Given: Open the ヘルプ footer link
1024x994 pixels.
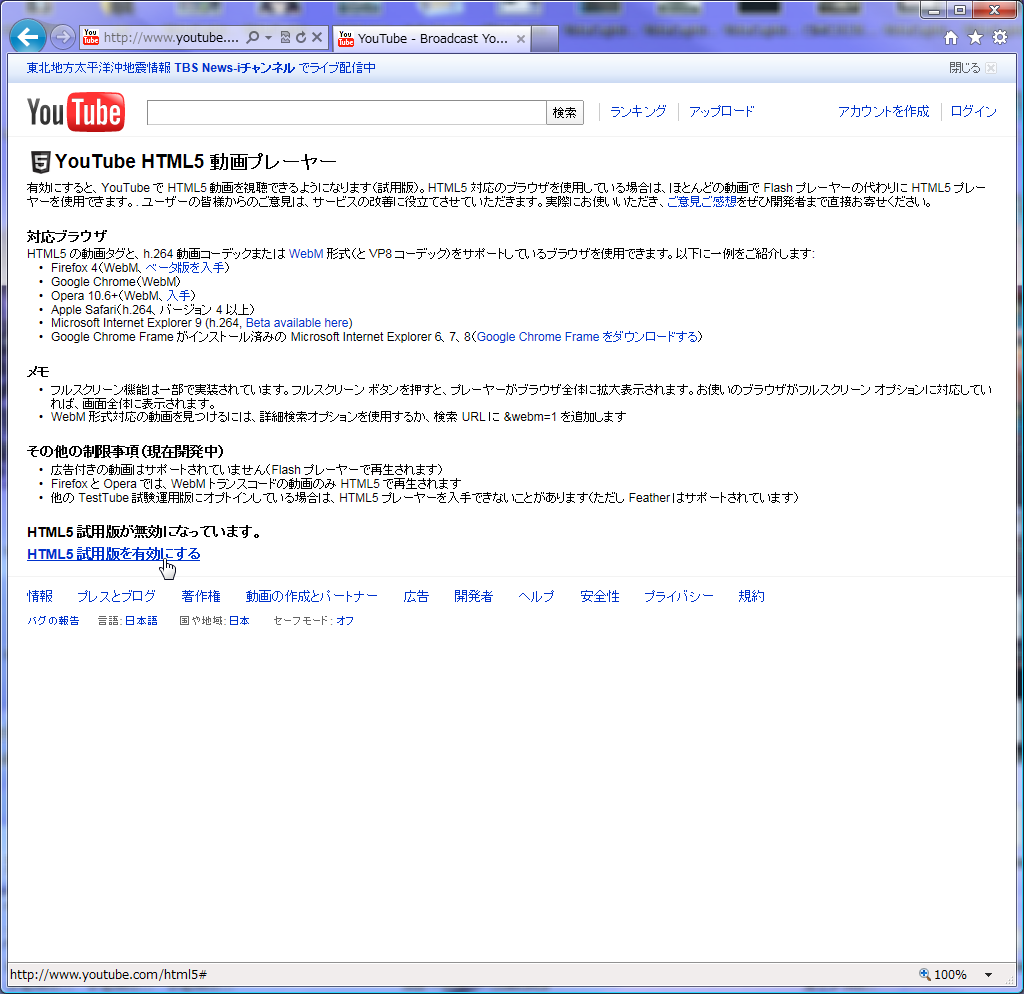Looking at the screenshot, I should (536, 596).
